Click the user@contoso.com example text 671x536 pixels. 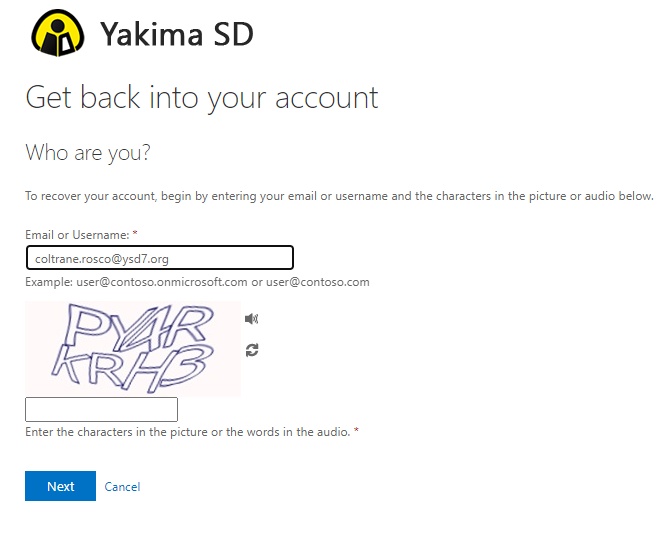click(318, 282)
